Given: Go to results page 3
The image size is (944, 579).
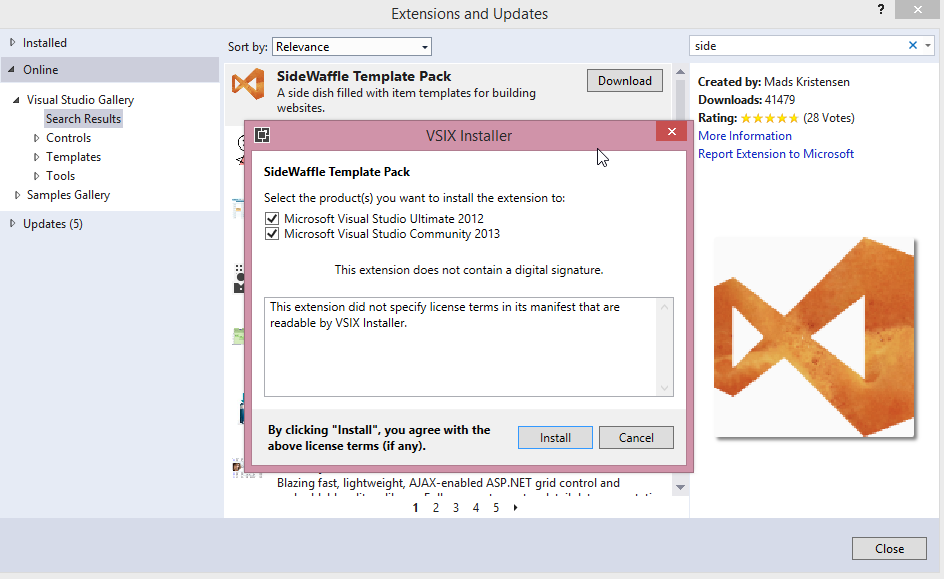Looking at the screenshot, I should [456, 508].
